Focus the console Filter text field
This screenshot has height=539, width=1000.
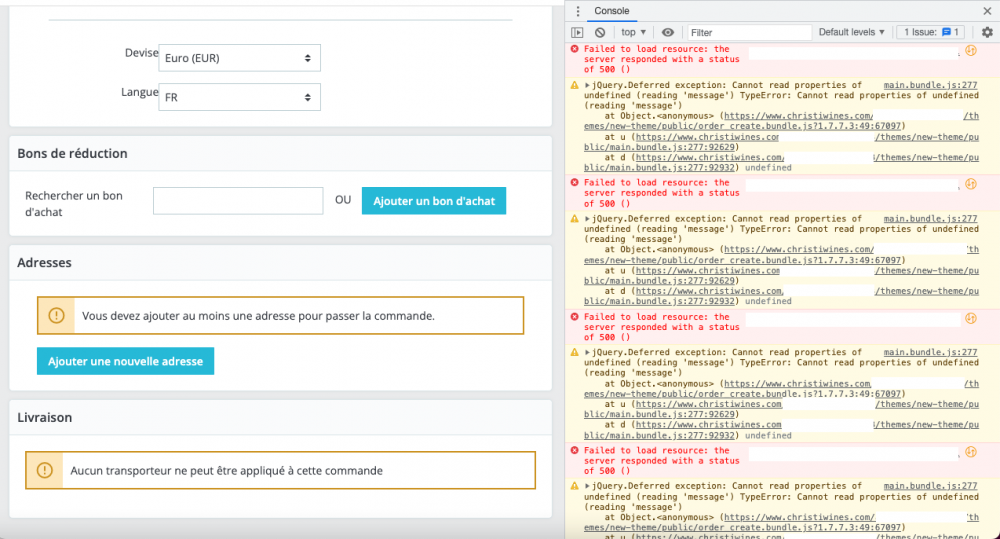748,32
